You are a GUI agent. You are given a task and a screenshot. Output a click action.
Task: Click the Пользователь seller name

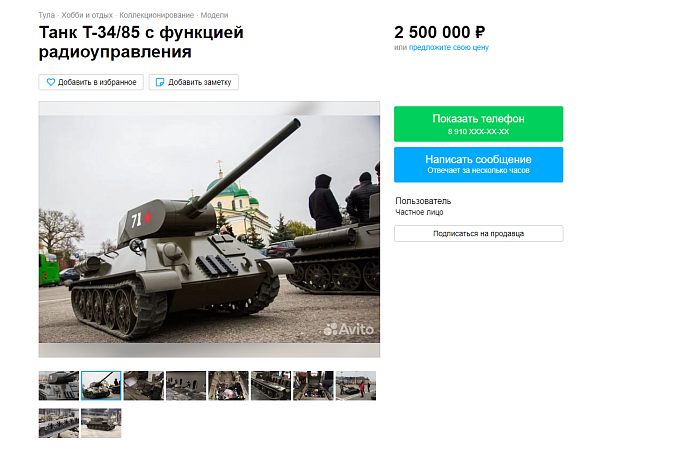click(423, 201)
